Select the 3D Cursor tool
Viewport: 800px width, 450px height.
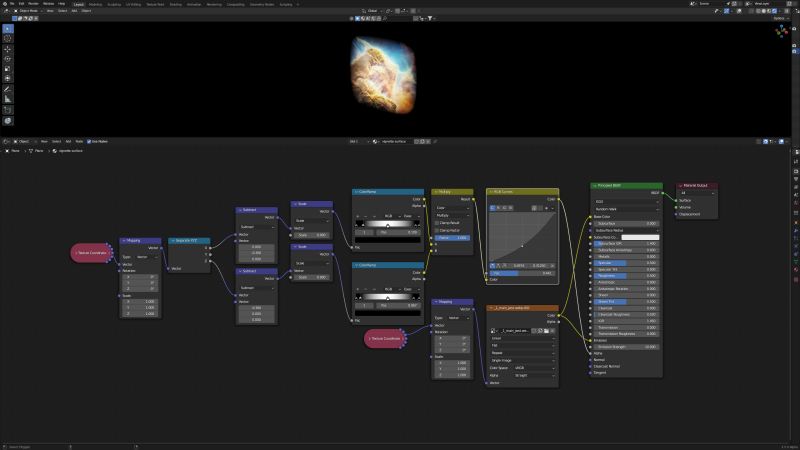(x=8, y=38)
